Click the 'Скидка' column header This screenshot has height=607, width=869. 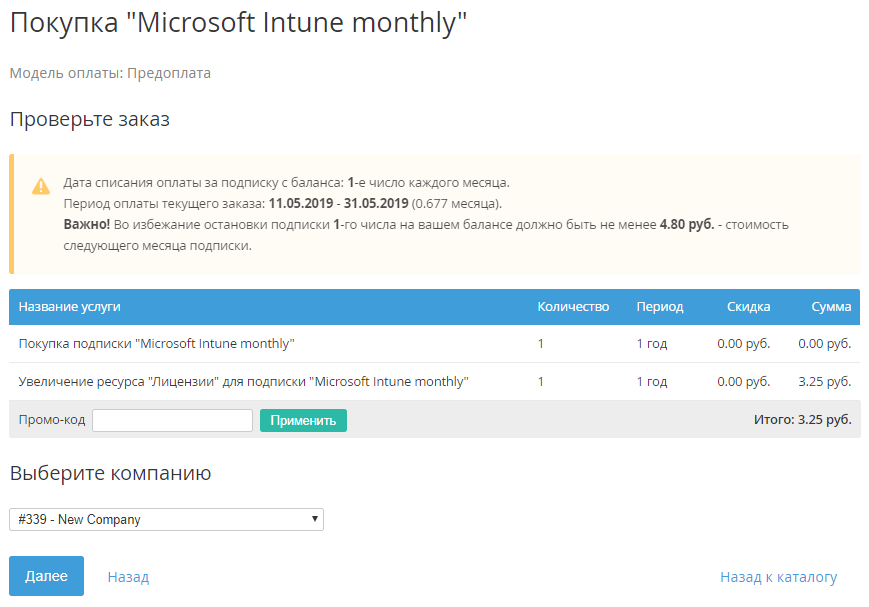point(748,307)
